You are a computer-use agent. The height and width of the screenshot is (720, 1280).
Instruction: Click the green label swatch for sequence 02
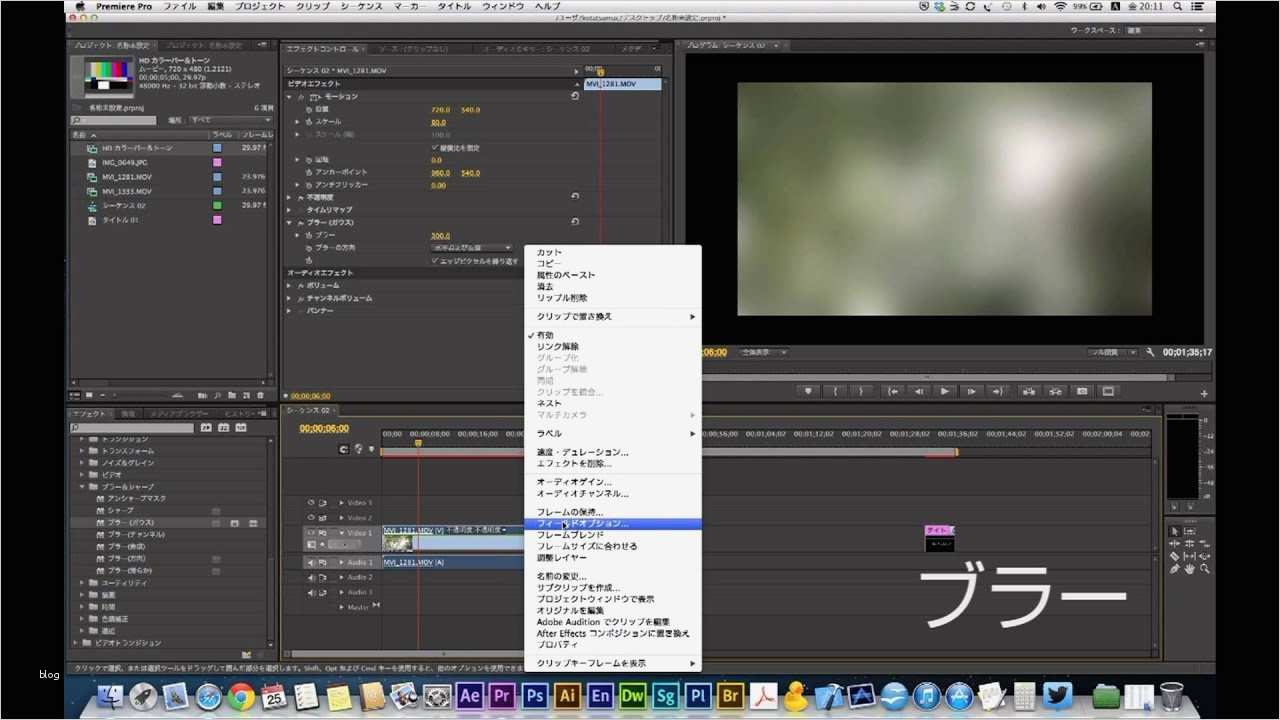tap(217, 205)
